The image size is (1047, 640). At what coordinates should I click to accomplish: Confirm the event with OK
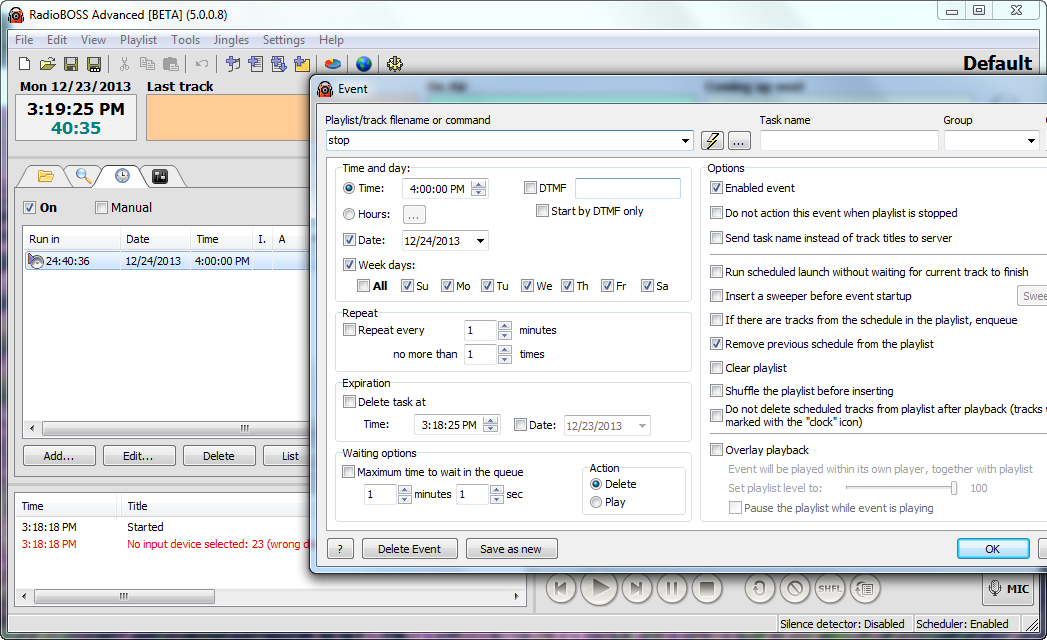[x=993, y=549]
